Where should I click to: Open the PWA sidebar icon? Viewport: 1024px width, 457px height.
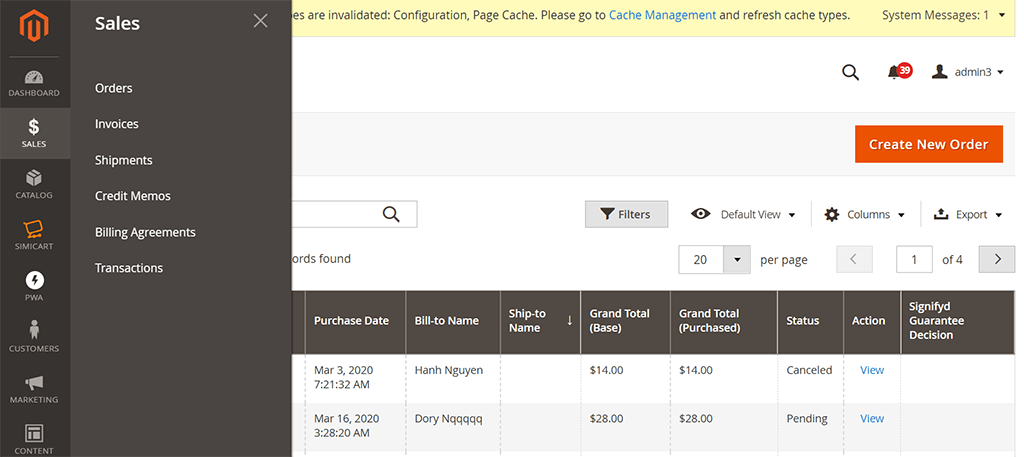coord(34,286)
